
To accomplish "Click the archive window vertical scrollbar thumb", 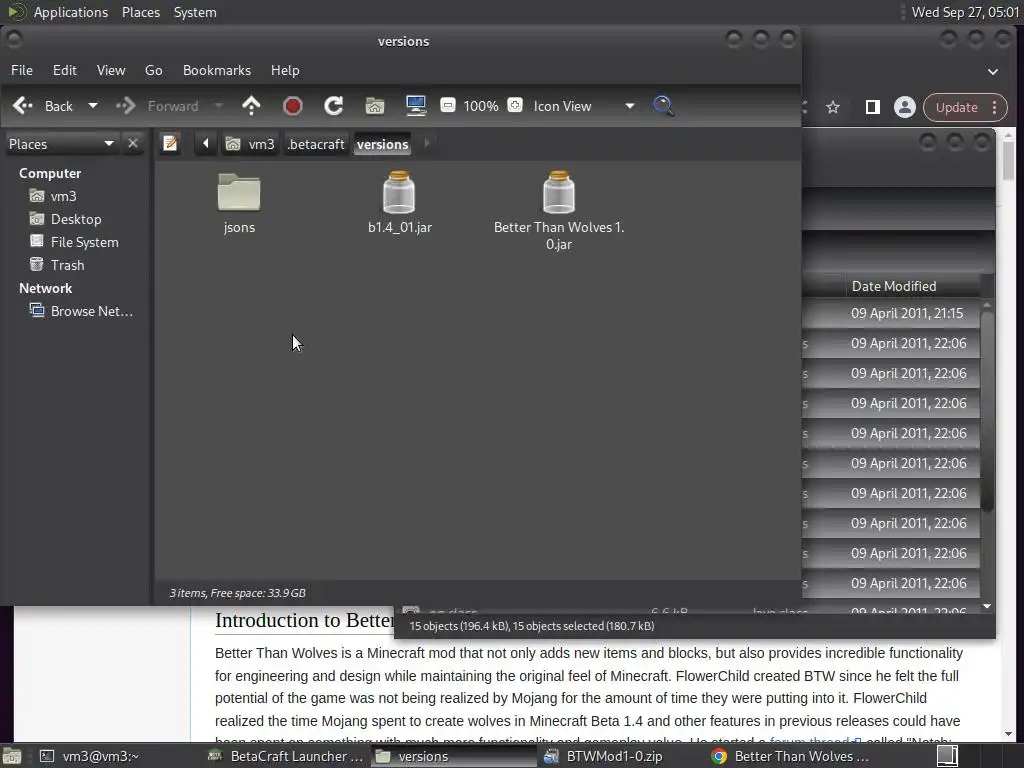I will (x=987, y=411).
